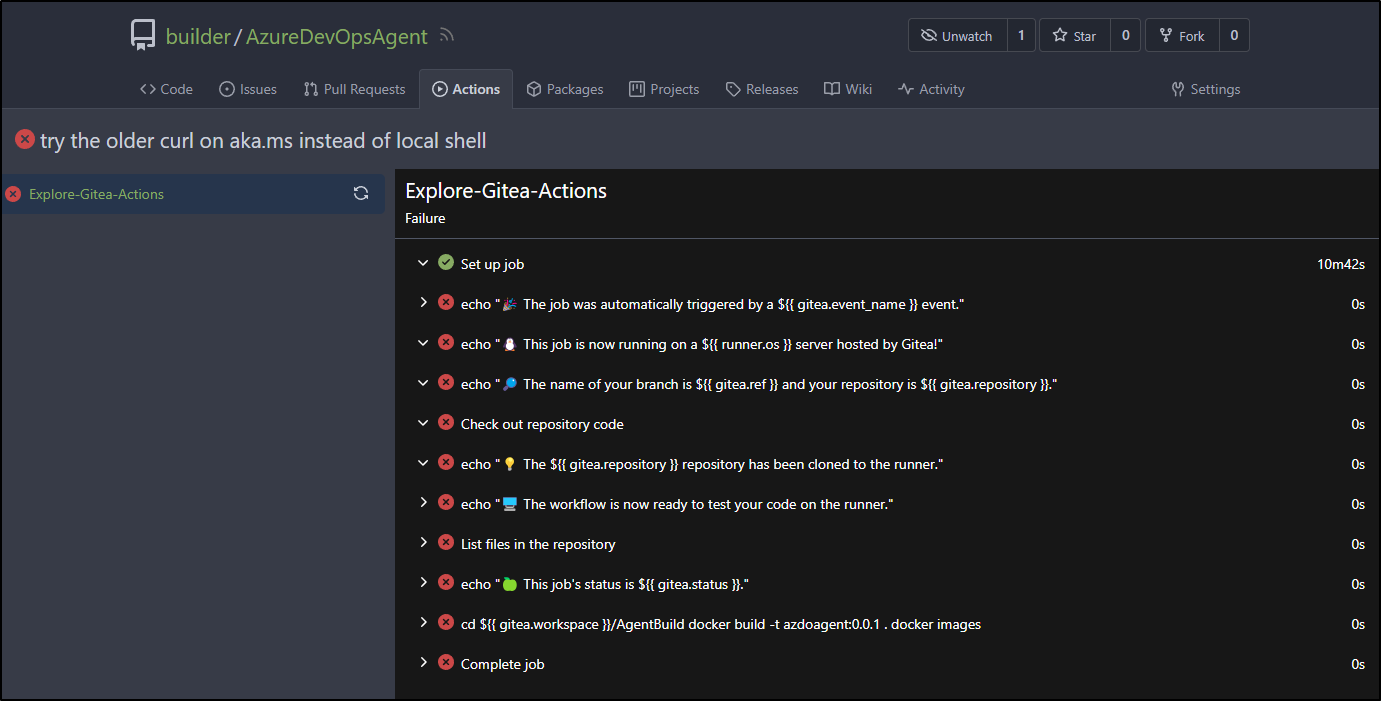Click the failure icon on the runner.os echo step
The height and width of the screenshot is (701, 1381).
pyautogui.click(x=446, y=343)
